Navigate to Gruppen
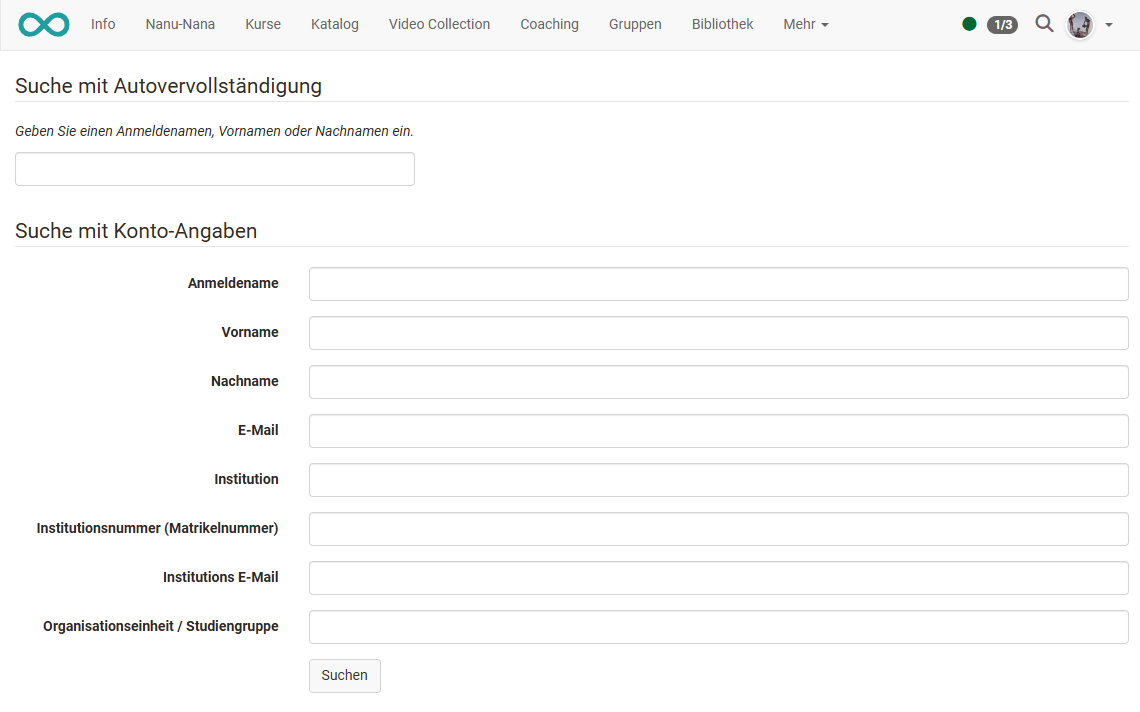The width and height of the screenshot is (1140, 712). pos(635,24)
